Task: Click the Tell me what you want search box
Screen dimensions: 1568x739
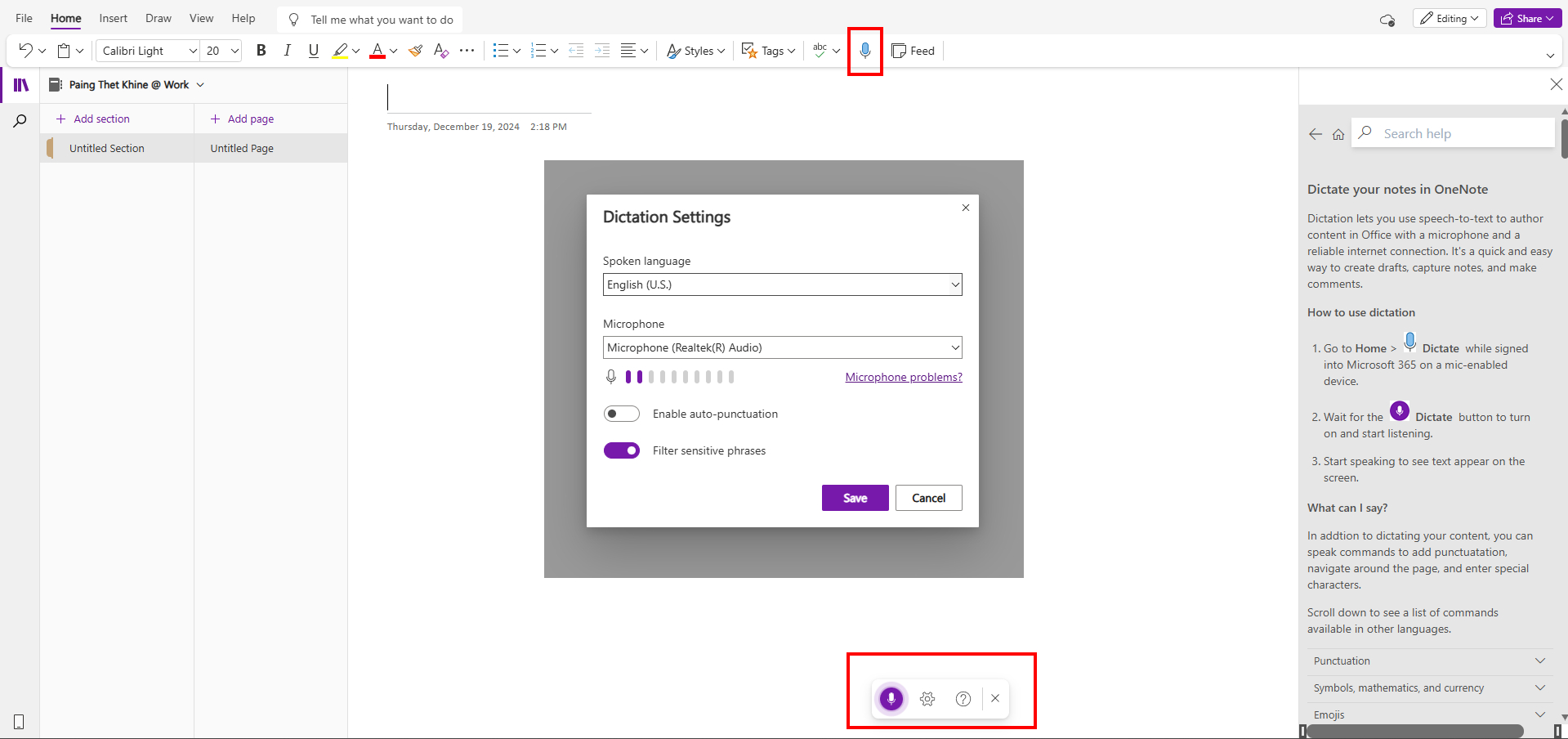Action: point(370,20)
